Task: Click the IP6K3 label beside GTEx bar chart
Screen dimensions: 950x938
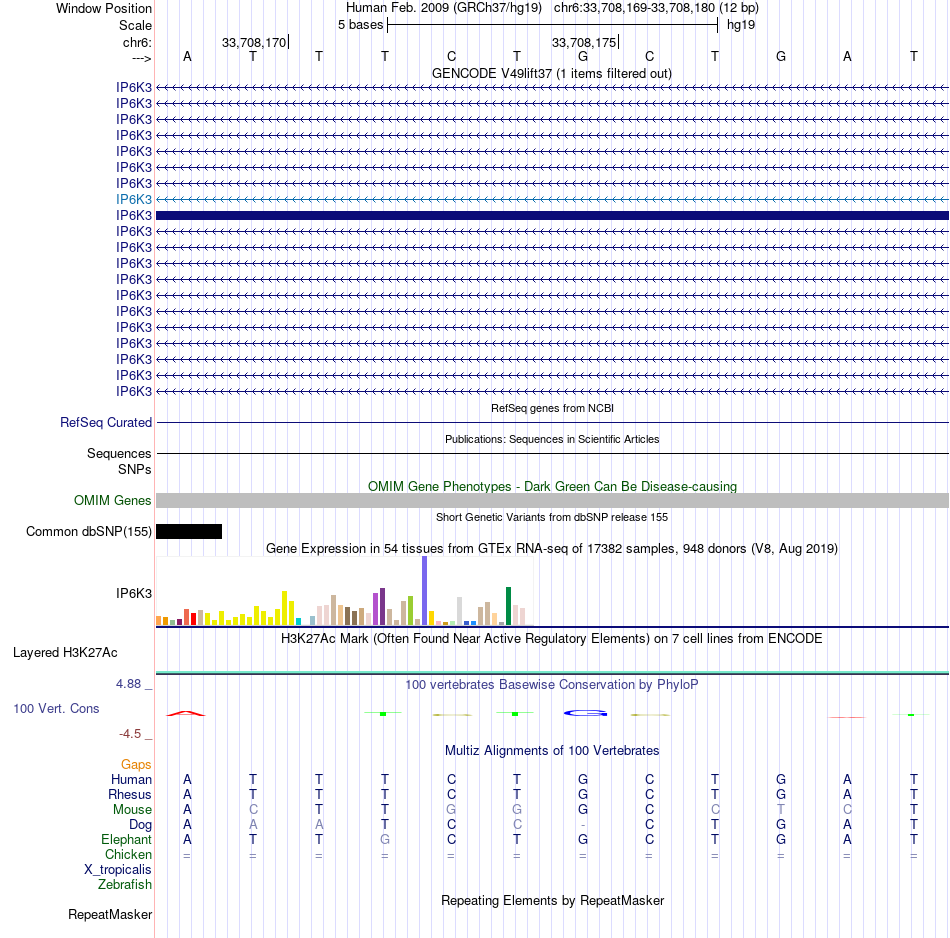Action: tap(134, 593)
